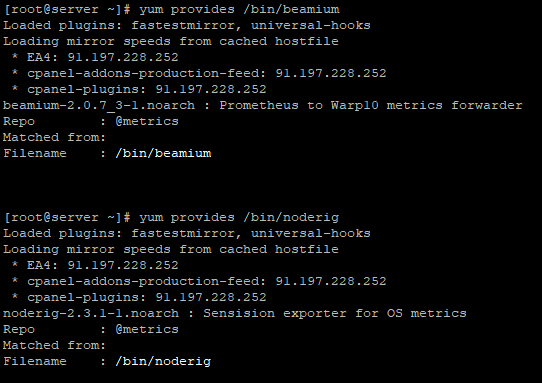This screenshot has width=542, height=383.
Task: Click first 'Loading mirror speeds from cached hostfile'
Action: (171, 41)
